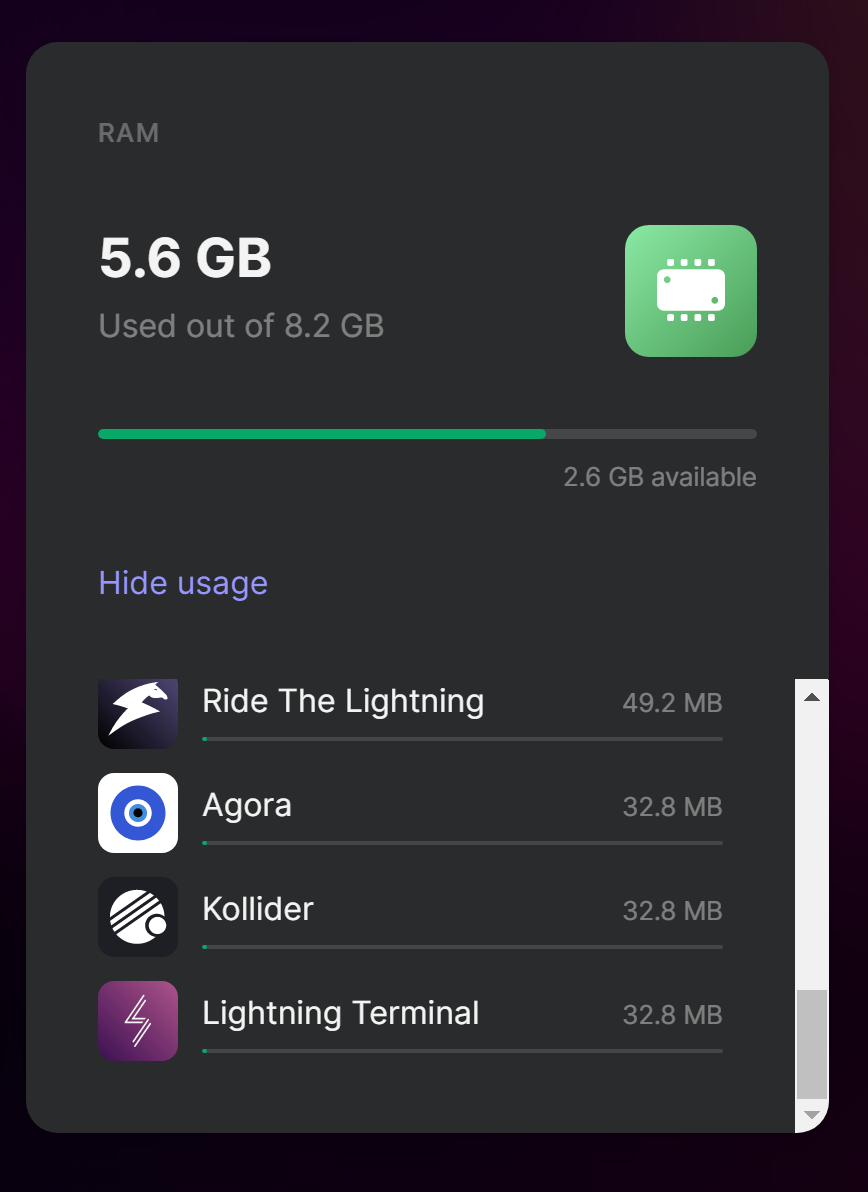This screenshot has height=1192, width=868.
Task: Select the Kollider app name
Action: tap(258, 909)
